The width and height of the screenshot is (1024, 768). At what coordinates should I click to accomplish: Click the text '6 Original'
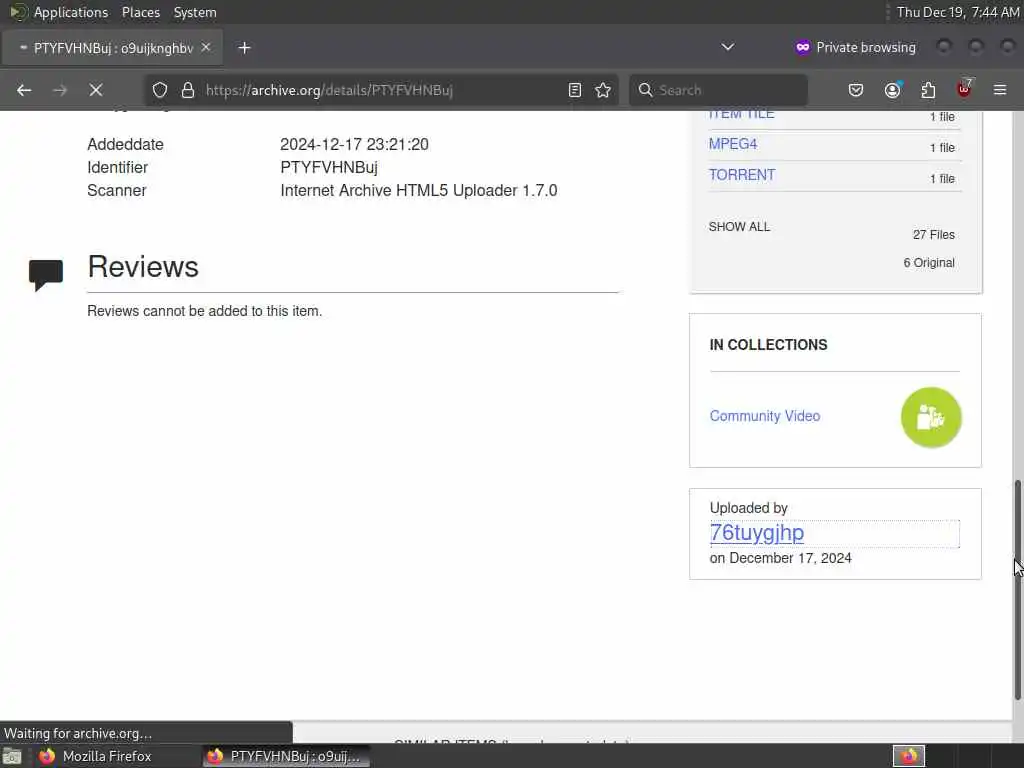tap(929, 263)
